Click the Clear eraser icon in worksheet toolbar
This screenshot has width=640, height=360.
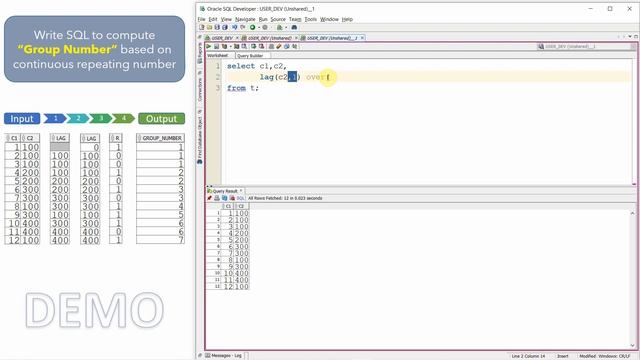click(x=279, y=47)
